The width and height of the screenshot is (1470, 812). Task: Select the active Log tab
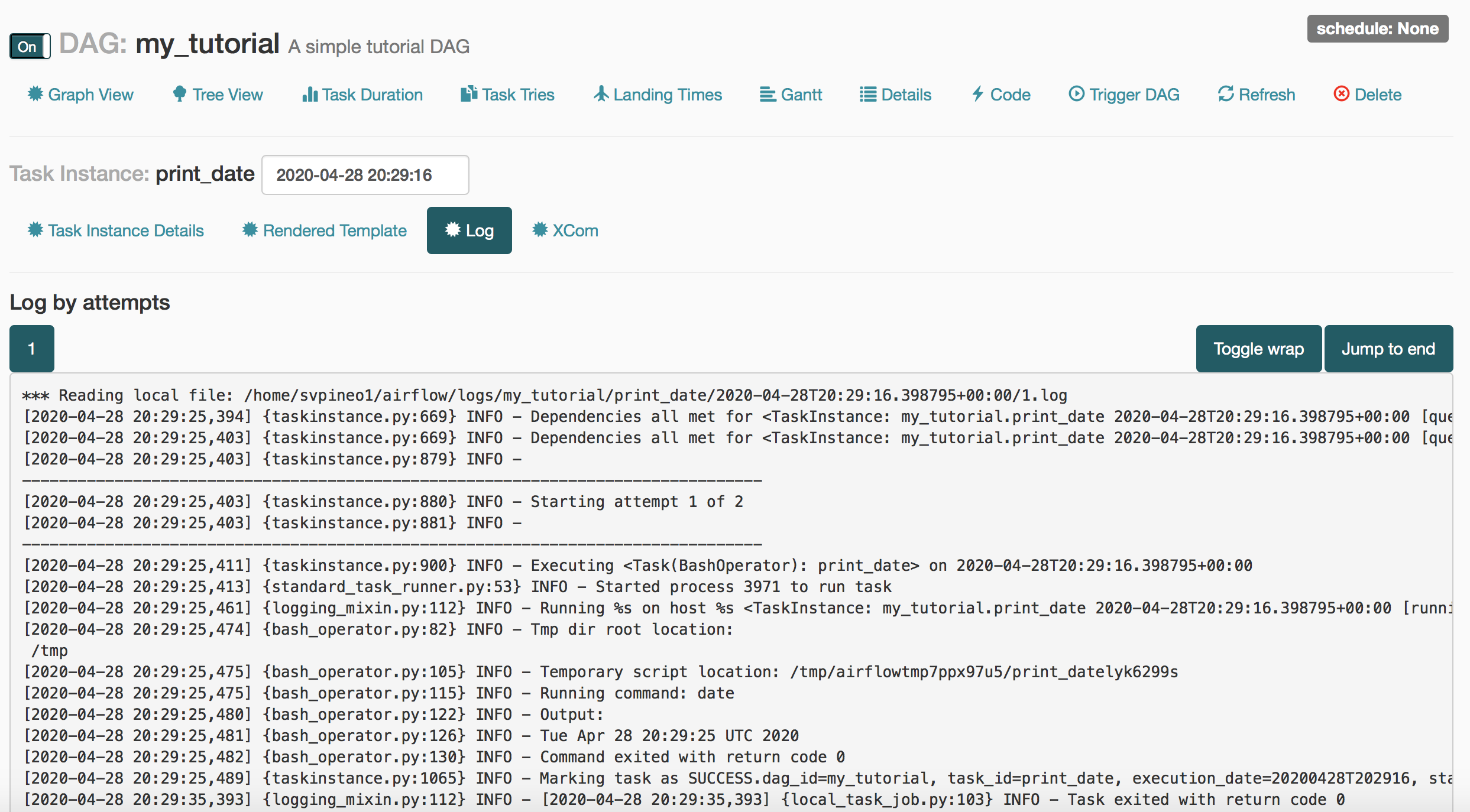click(470, 230)
